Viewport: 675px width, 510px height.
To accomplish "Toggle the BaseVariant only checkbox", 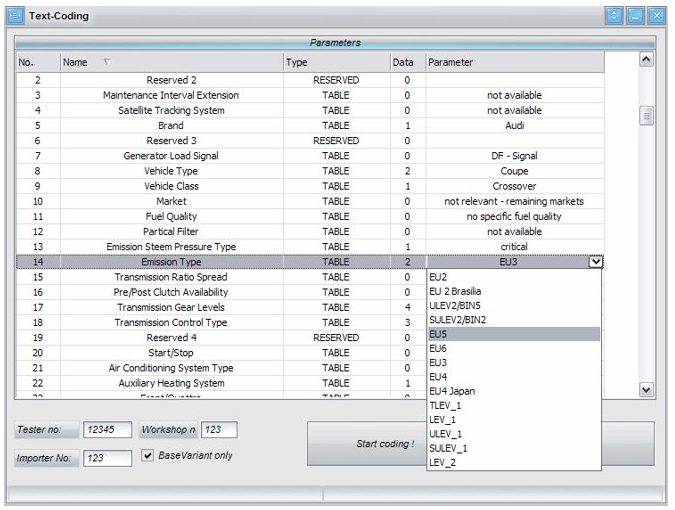I will pyautogui.click(x=148, y=456).
